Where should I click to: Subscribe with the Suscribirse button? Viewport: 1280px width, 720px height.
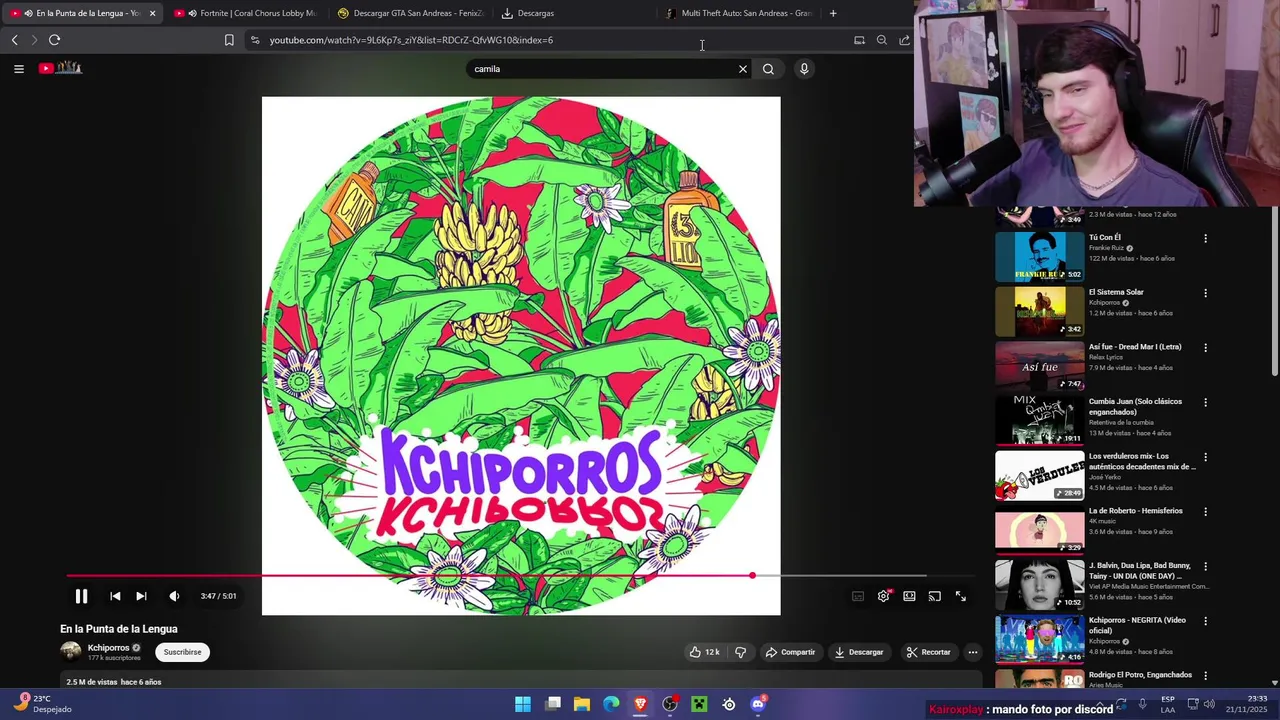pyautogui.click(x=182, y=652)
